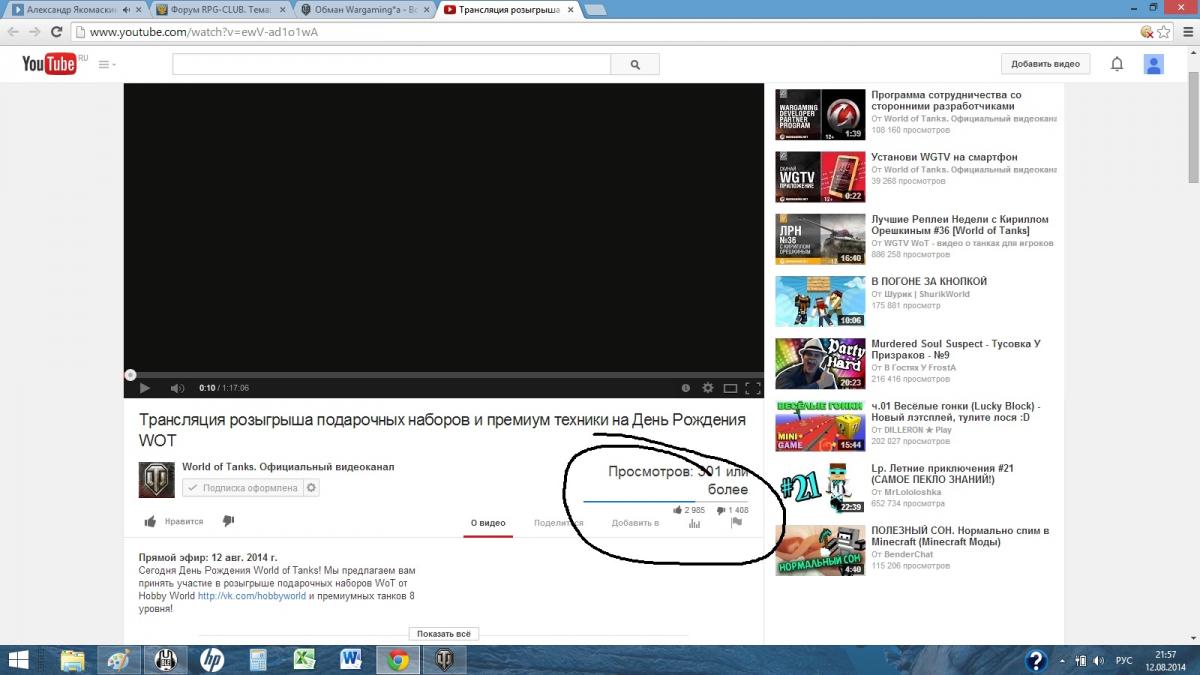Open the blue help icon in the system tray
The image size is (1200, 675).
tap(1037, 660)
